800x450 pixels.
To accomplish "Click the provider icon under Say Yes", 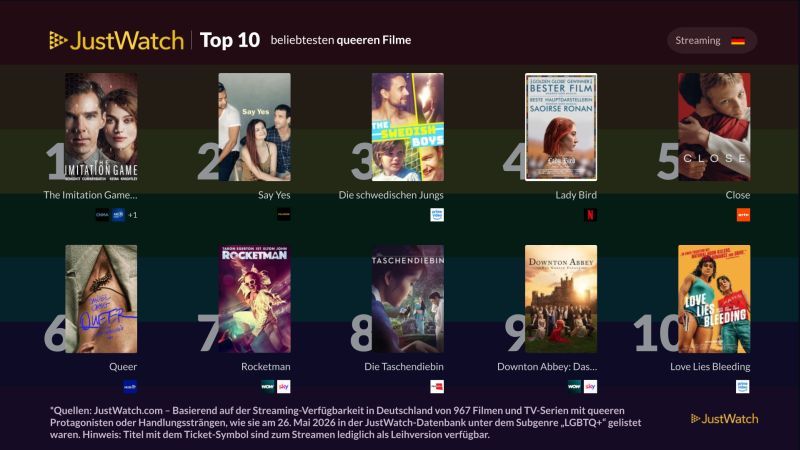I will tap(284, 215).
